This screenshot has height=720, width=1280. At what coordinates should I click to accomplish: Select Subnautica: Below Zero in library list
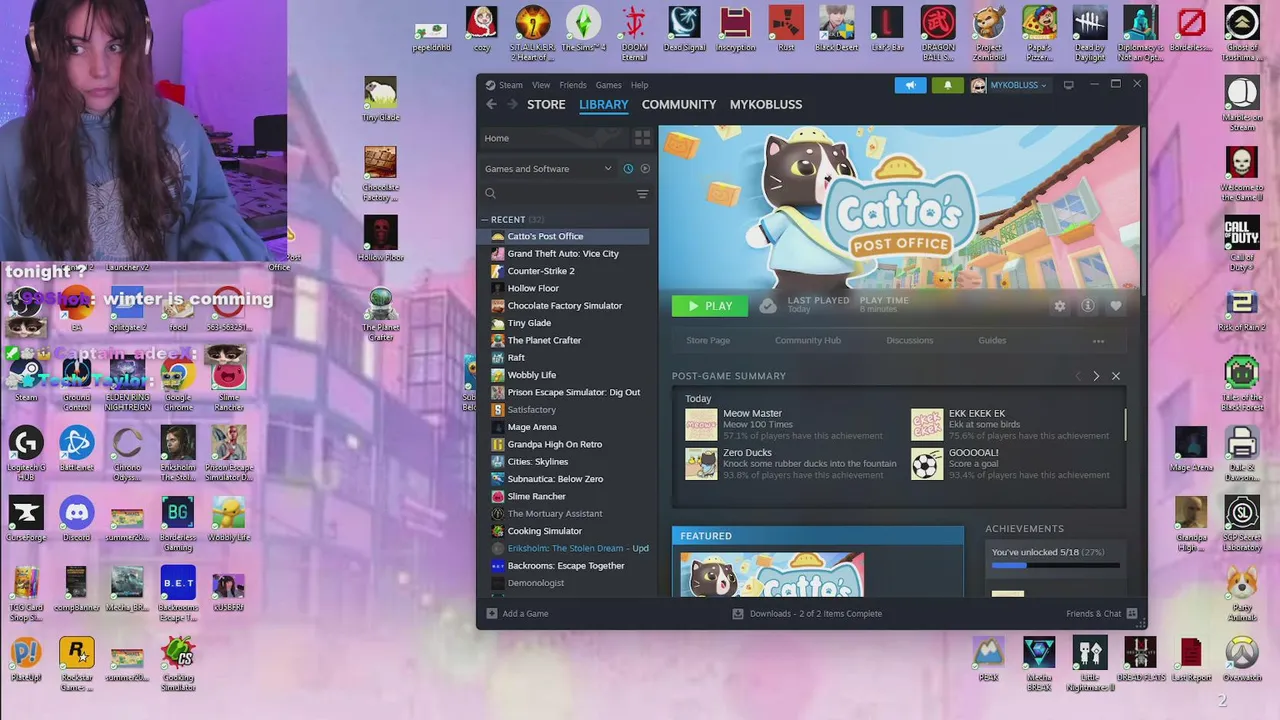(x=564, y=479)
